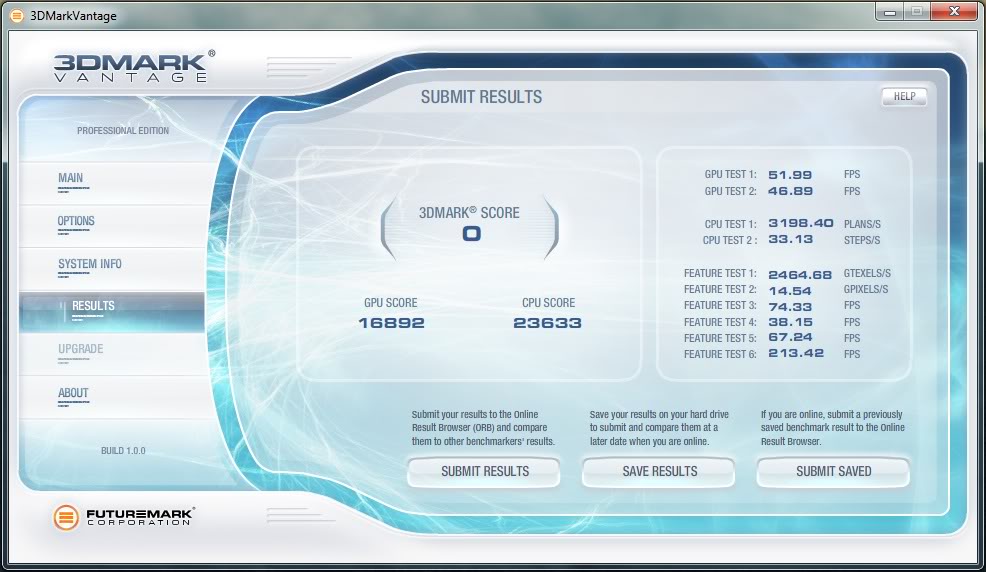The height and width of the screenshot is (572, 986).
Task: Click the orange Futuremark logo icon
Action: (66, 517)
